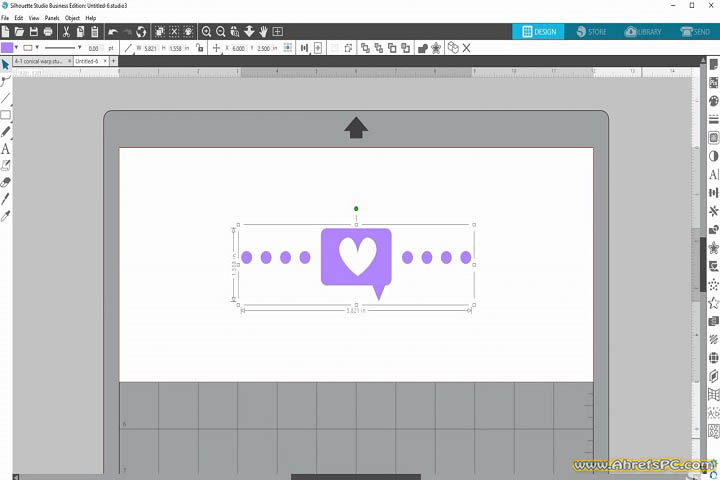Print using the printer icon
720x480 pixels.
48,32
